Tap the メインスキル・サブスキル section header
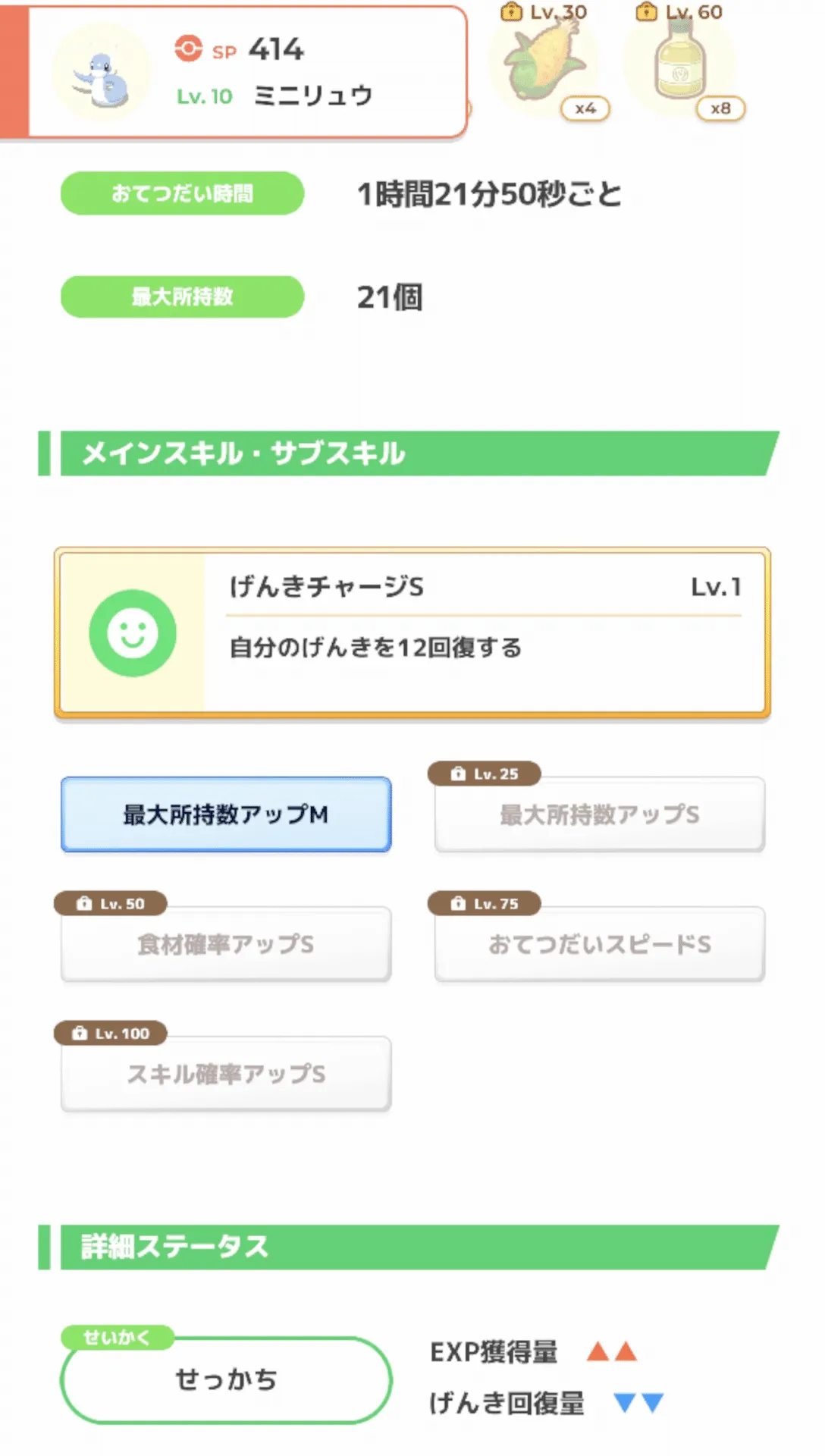Screen dimensions: 825x1456 coord(409,453)
